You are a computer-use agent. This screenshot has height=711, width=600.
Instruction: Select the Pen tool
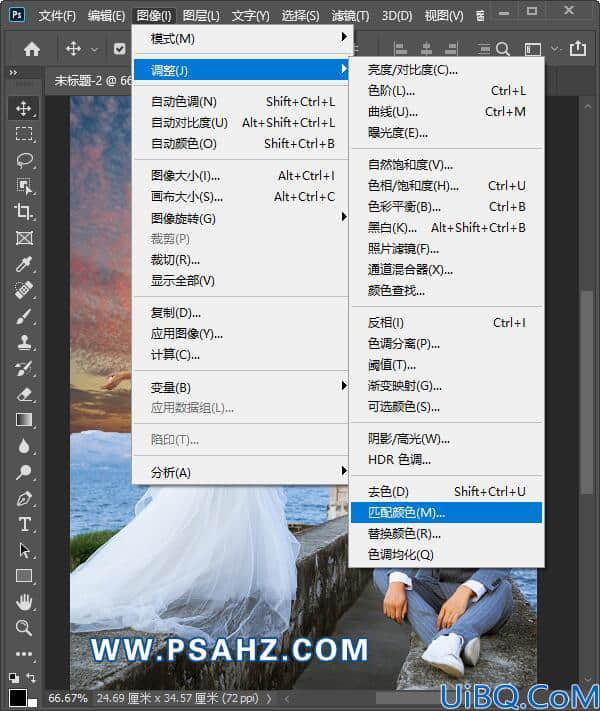(24, 498)
